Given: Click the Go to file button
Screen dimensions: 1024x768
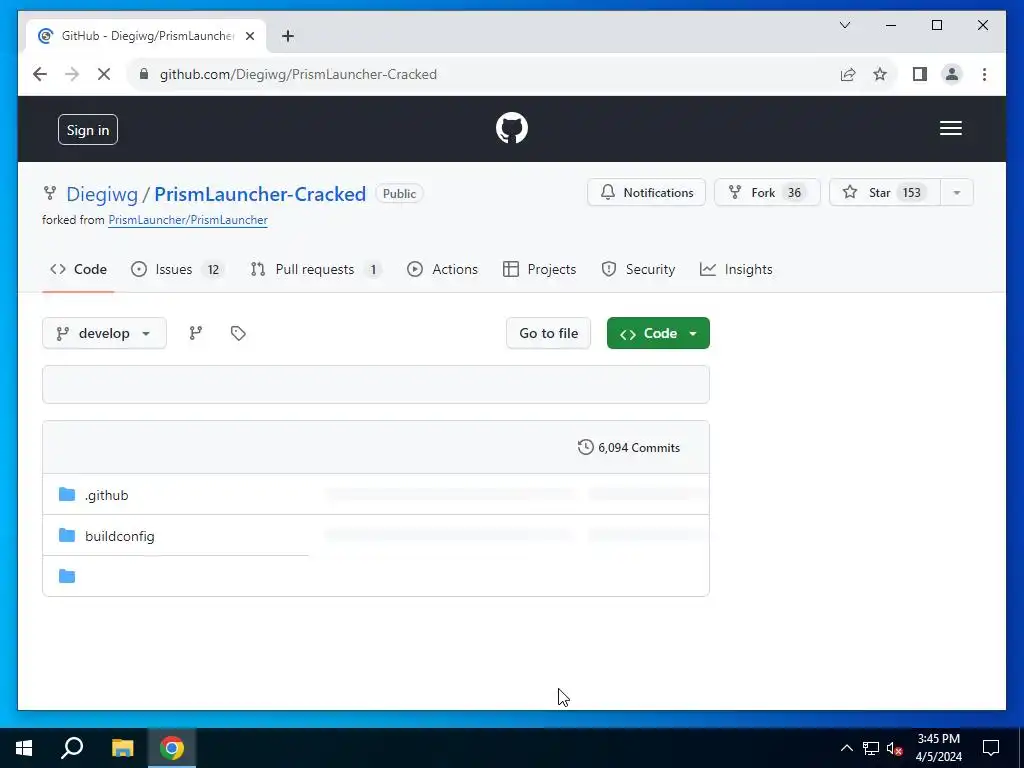Looking at the screenshot, I should tap(549, 333).
